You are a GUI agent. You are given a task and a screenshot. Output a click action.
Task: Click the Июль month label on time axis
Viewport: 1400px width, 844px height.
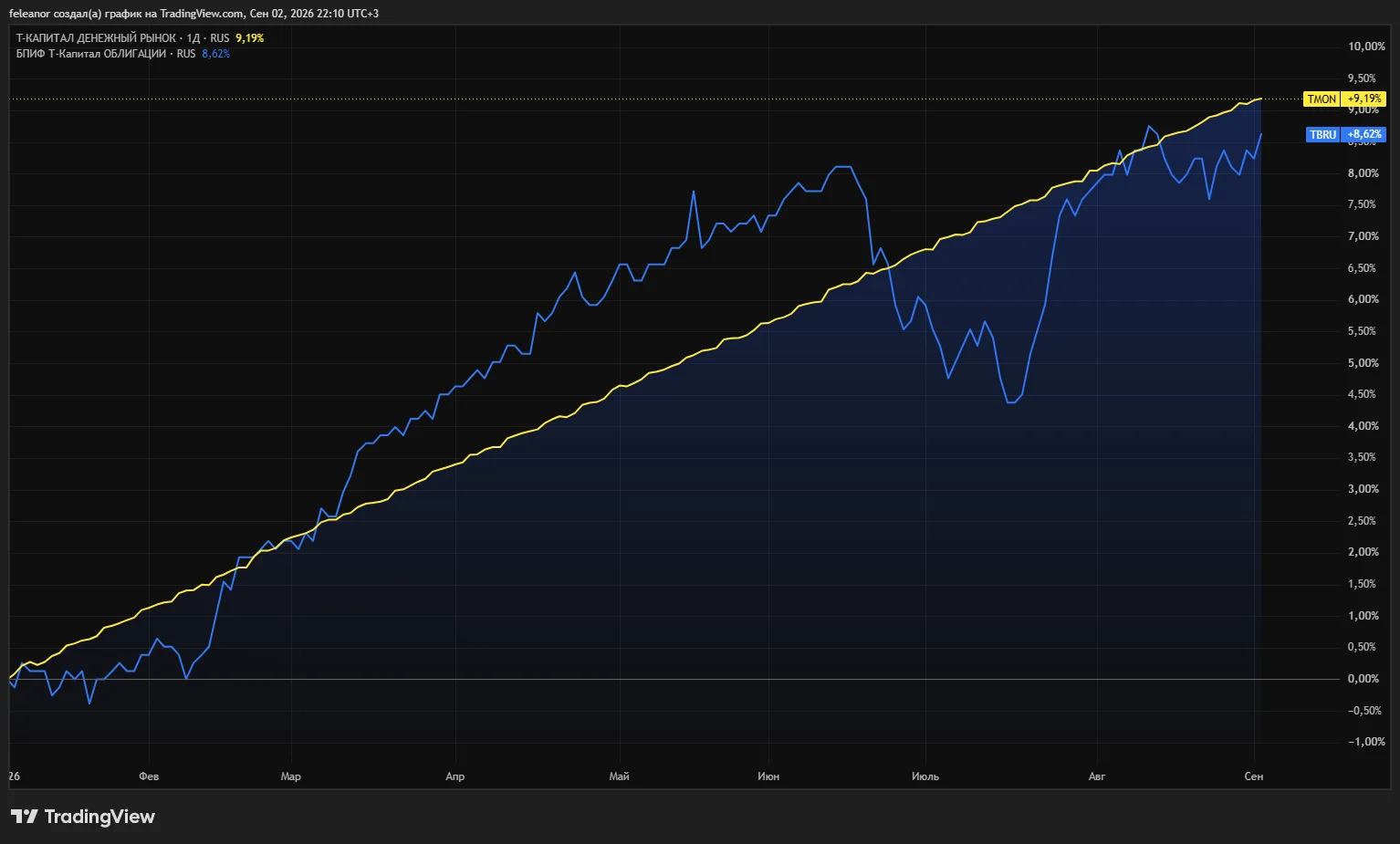click(x=925, y=776)
